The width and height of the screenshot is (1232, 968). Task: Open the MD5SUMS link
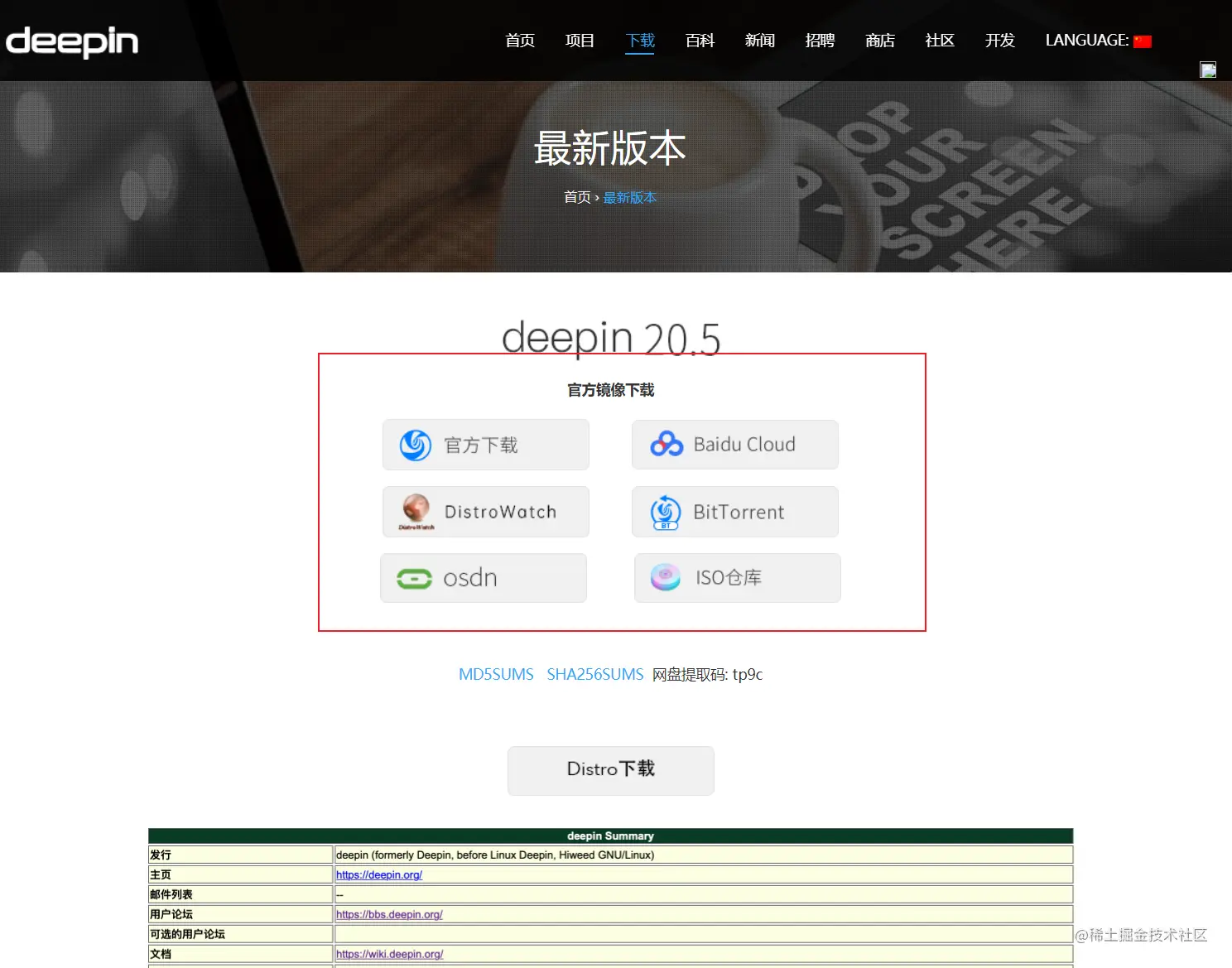pyautogui.click(x=496, y=675)
